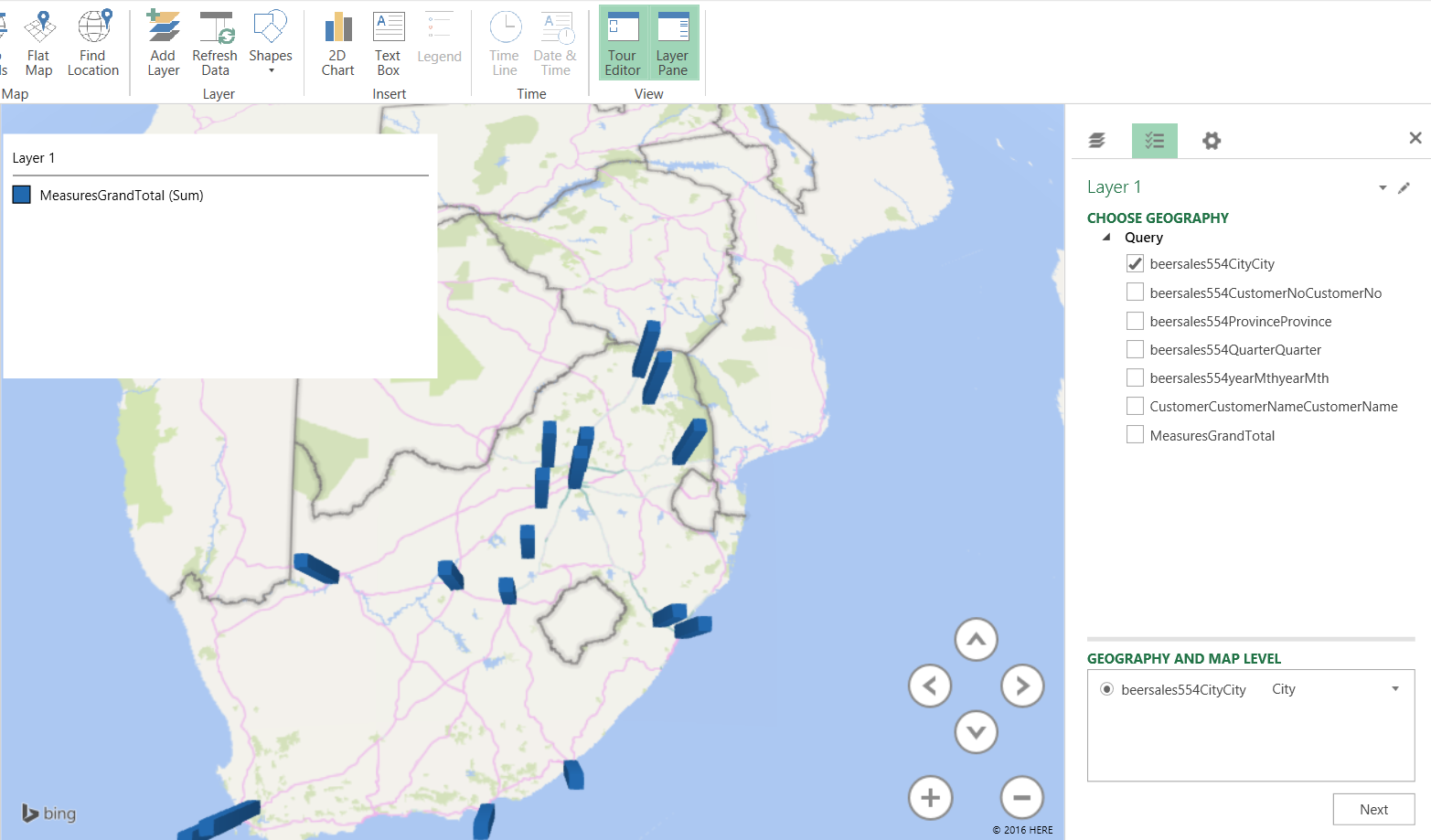Switch to the layer list tab
This screenshot has height=840, width=1431.
1097,141
